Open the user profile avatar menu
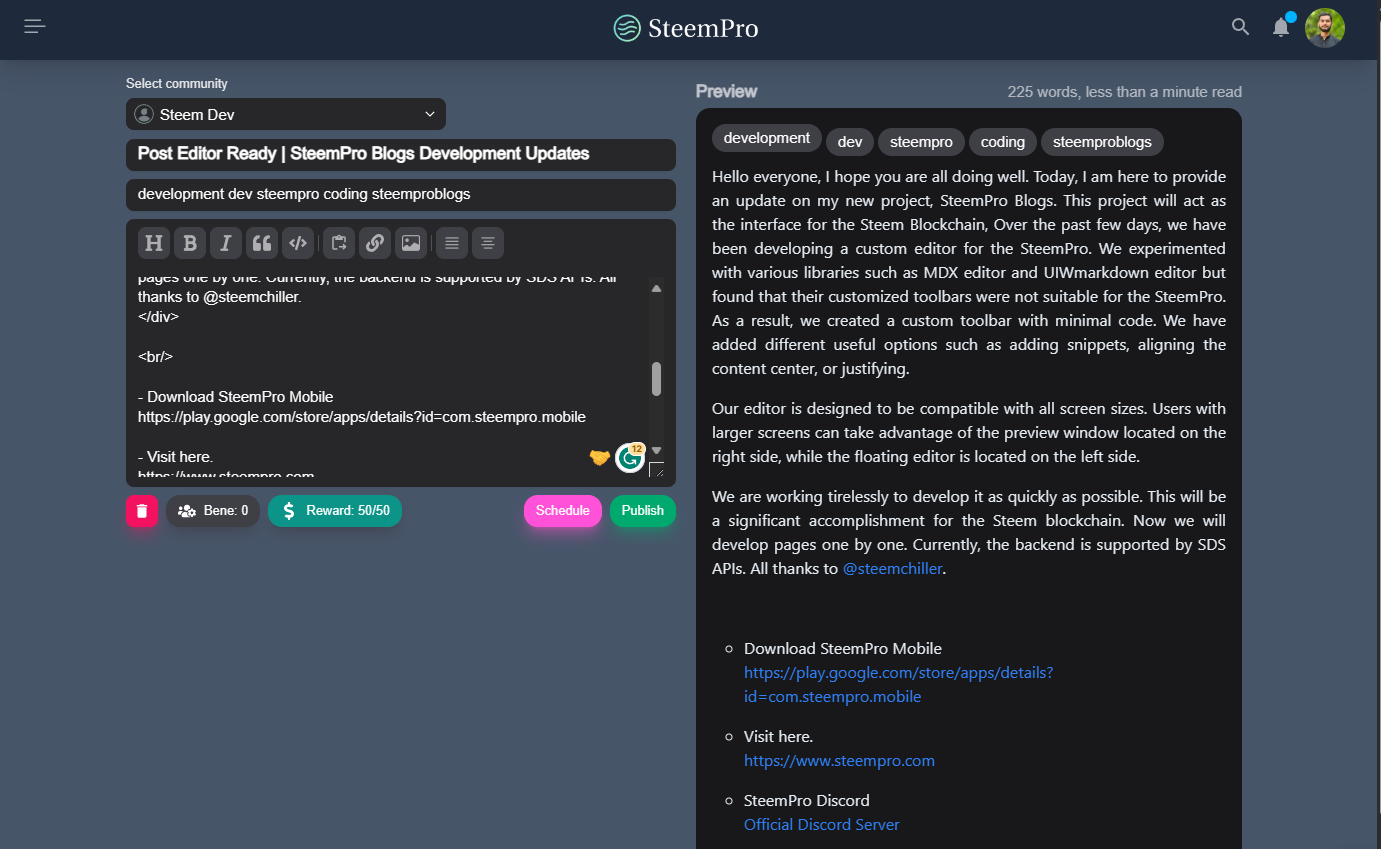 point(1325,28)
